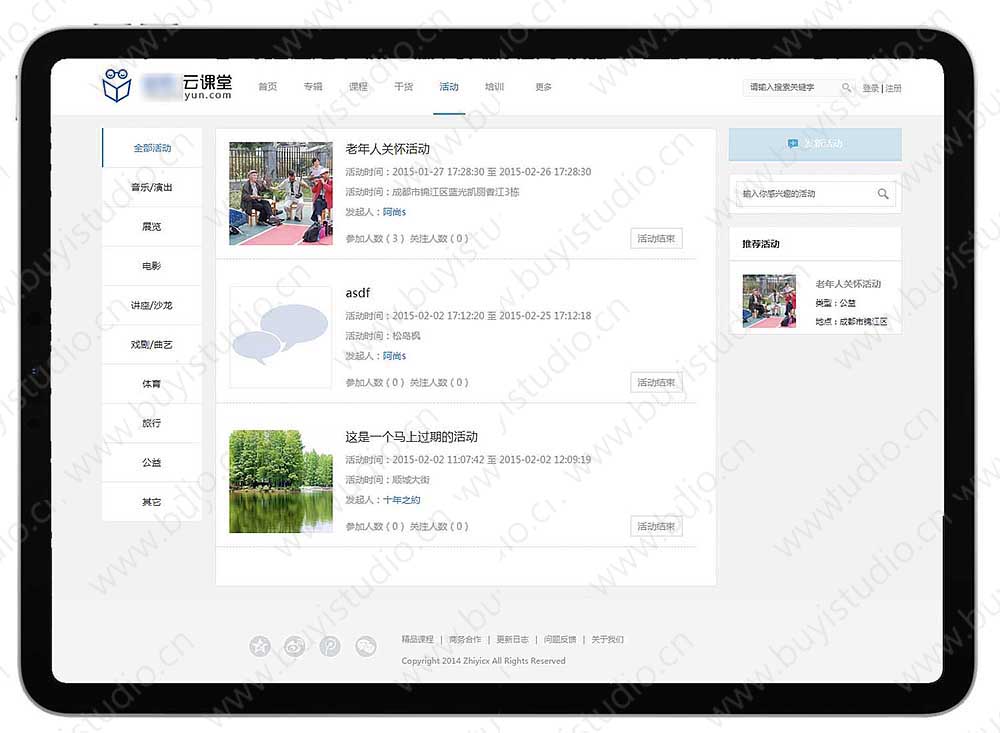Click the header search magnifier icon
1000x733 pixels.
(x=846, y=88)
